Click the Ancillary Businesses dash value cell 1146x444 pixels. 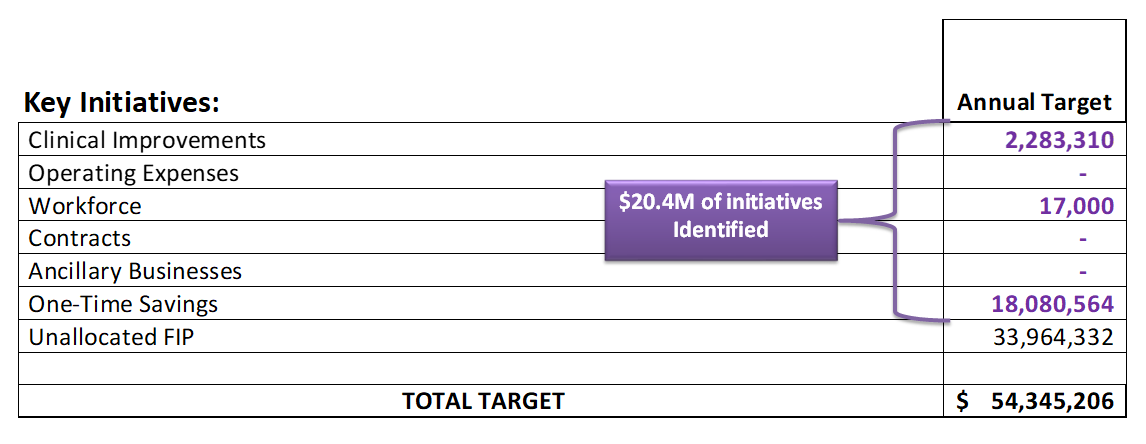(1034, 271)
